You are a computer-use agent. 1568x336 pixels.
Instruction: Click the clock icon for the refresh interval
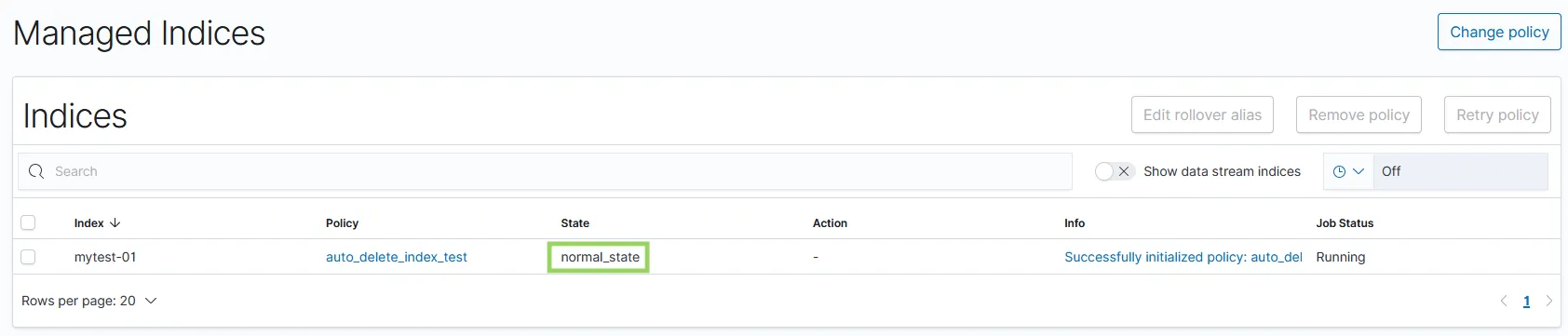click(1339, 171)
